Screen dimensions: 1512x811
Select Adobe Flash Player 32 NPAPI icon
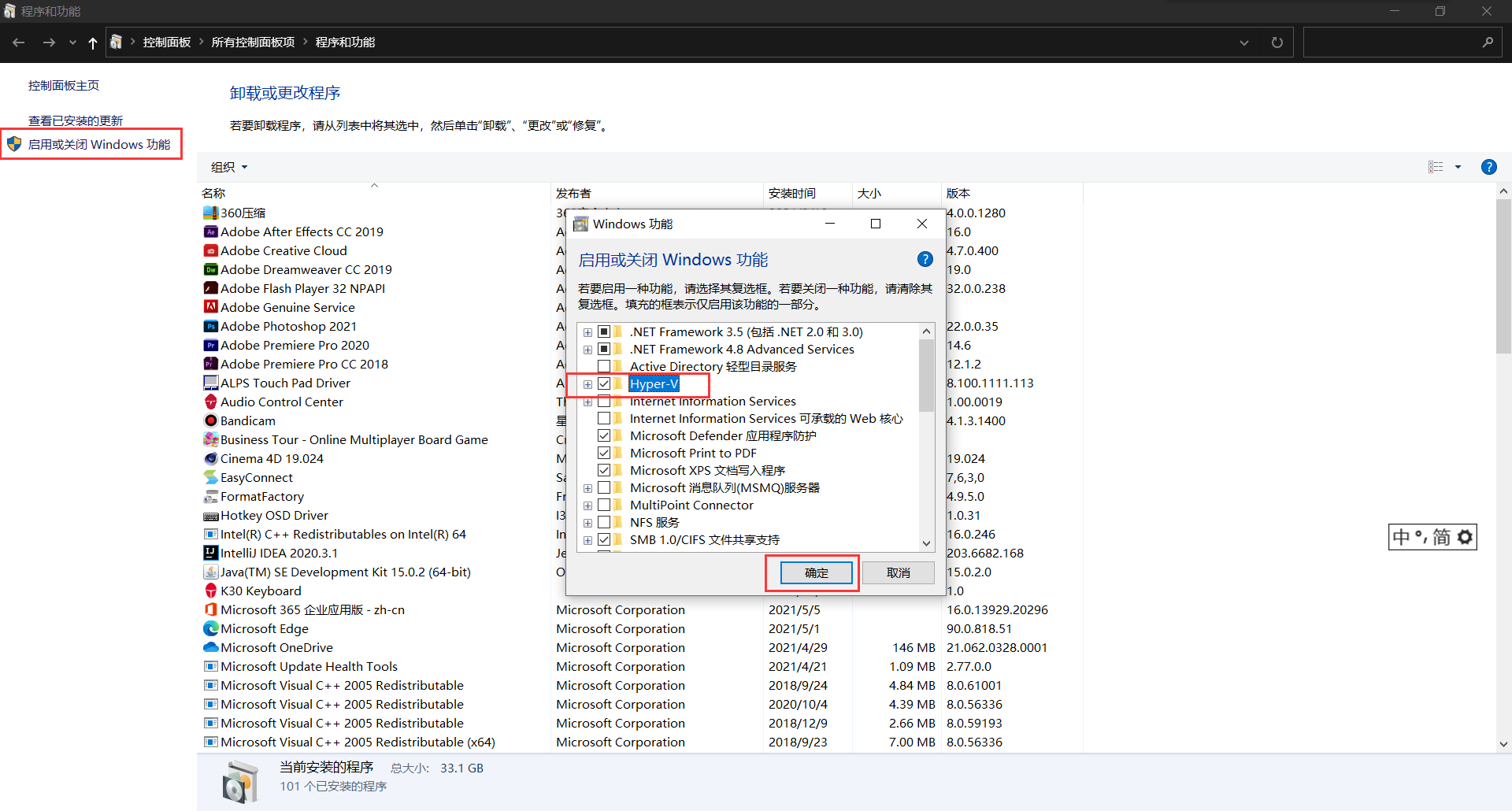tap(210, 288)
